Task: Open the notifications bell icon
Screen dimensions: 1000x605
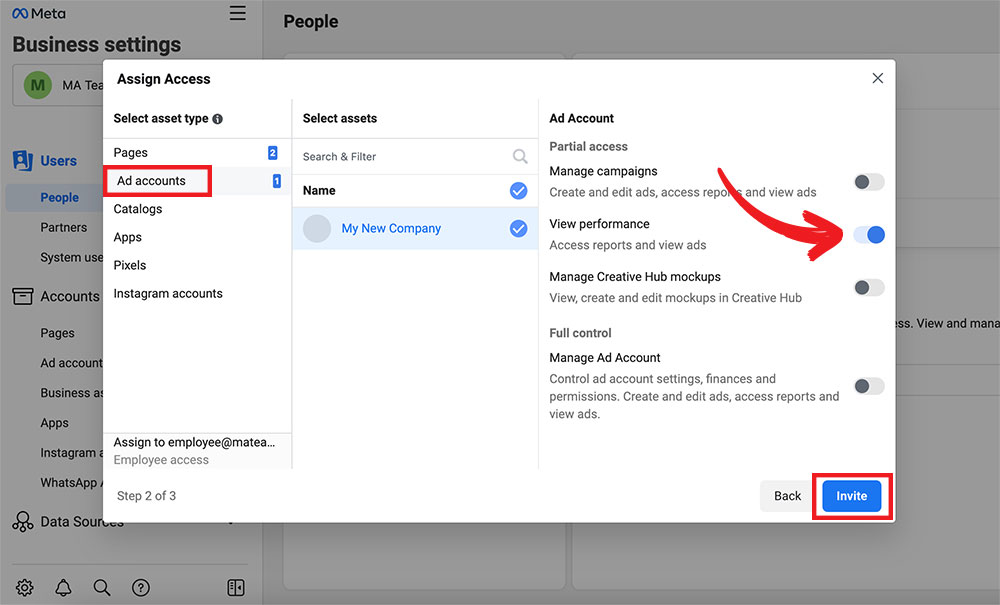Action: [63, 588]
